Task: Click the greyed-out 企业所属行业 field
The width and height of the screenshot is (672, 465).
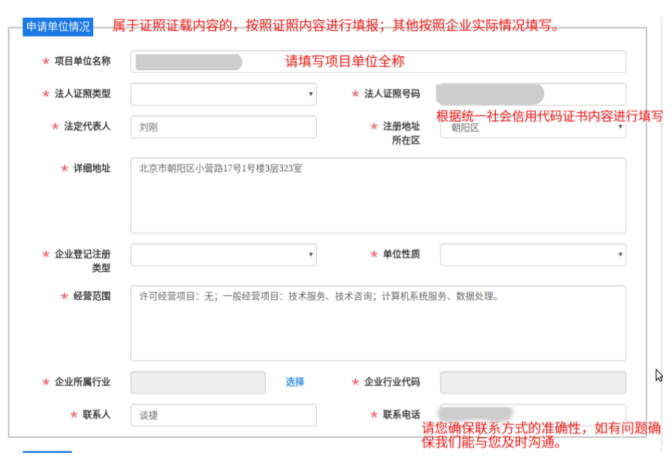Action: pyautogui.click(x=198, y=382)
